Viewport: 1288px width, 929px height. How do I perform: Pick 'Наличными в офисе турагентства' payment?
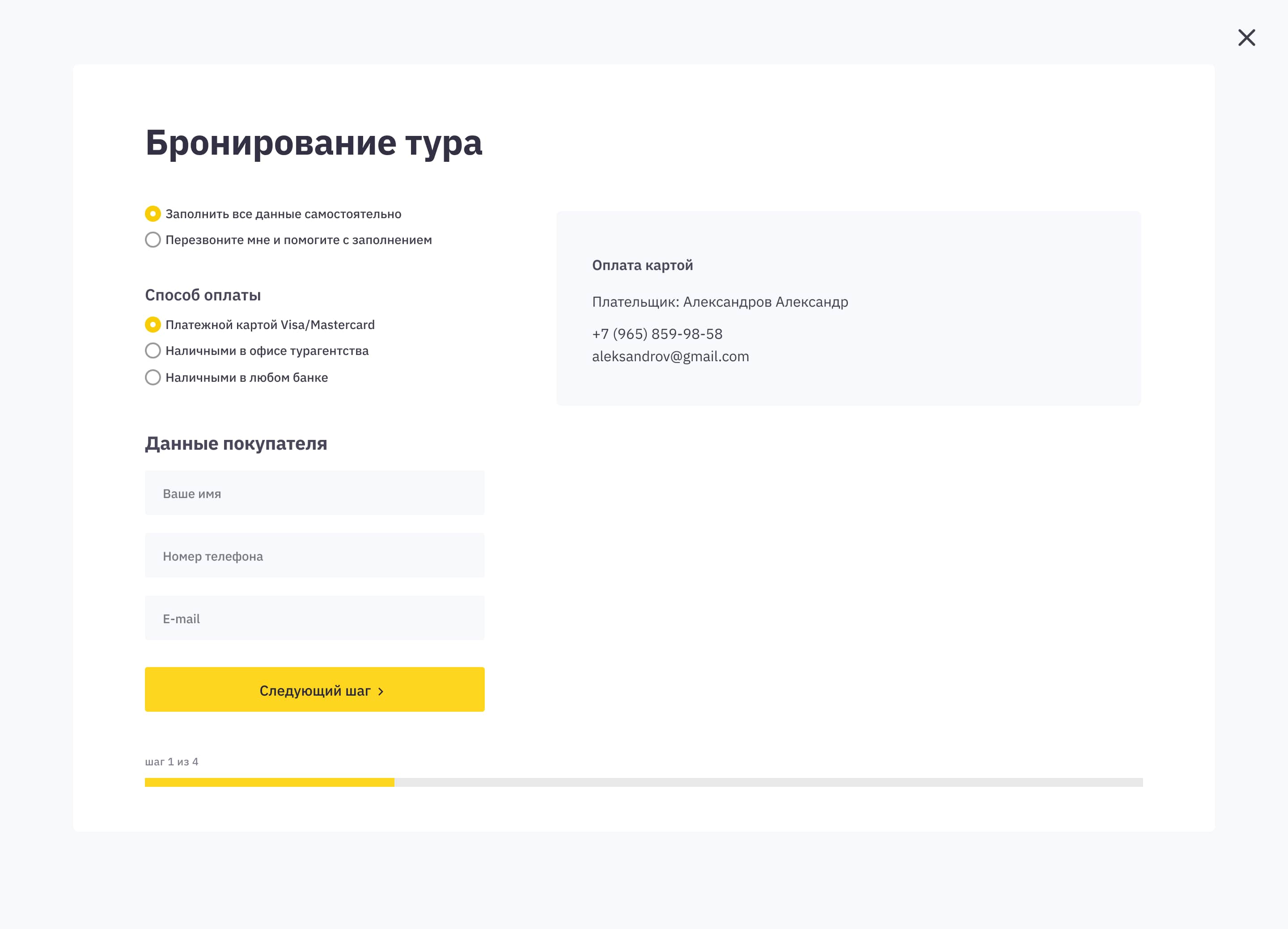153,350
